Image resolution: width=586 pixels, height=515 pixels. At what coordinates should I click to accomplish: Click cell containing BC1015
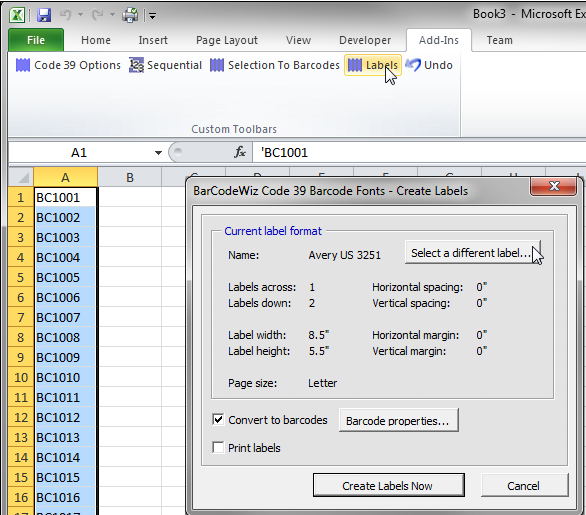65,477
